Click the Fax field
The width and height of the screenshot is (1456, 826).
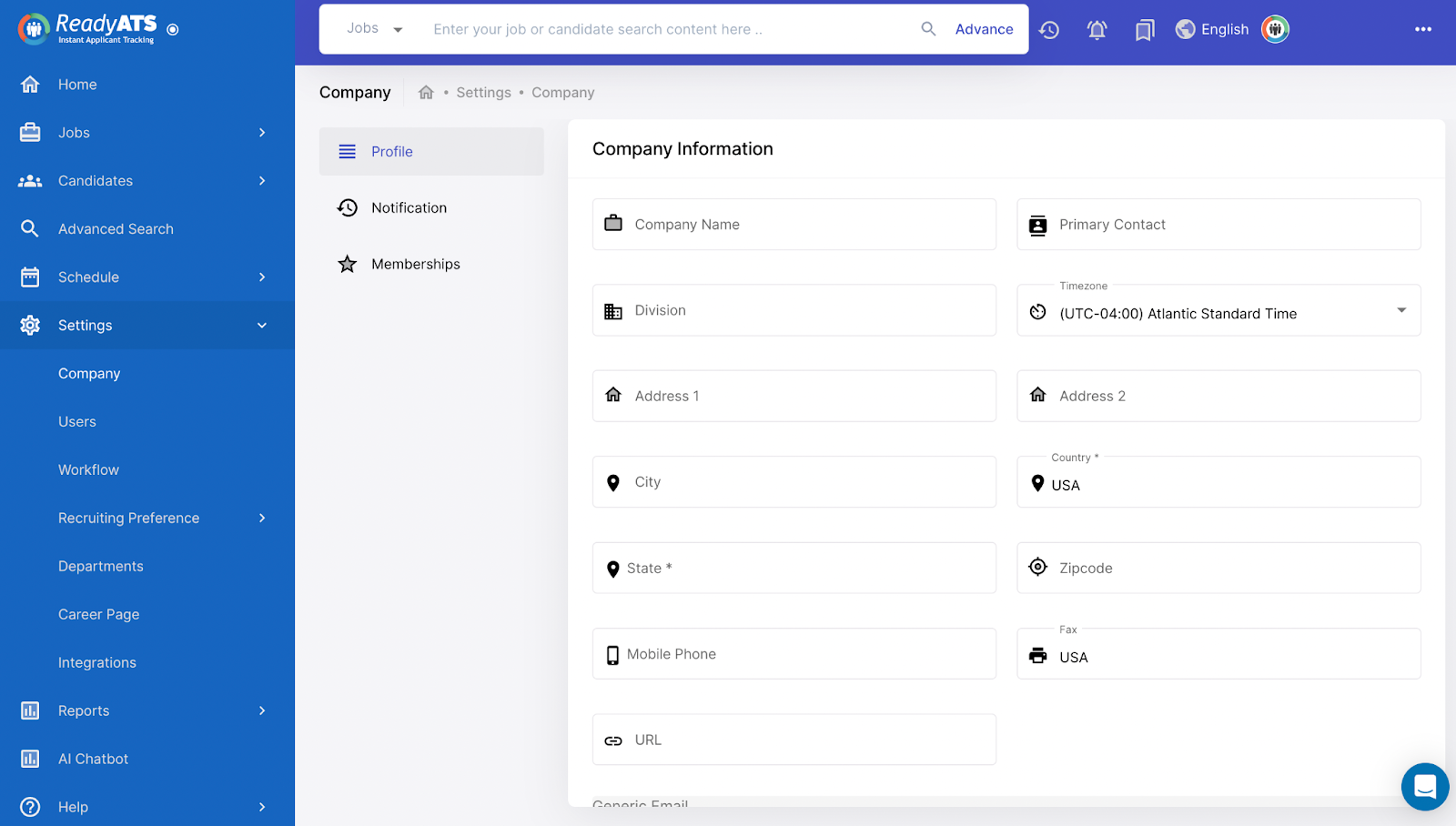tap(1218, 654)
